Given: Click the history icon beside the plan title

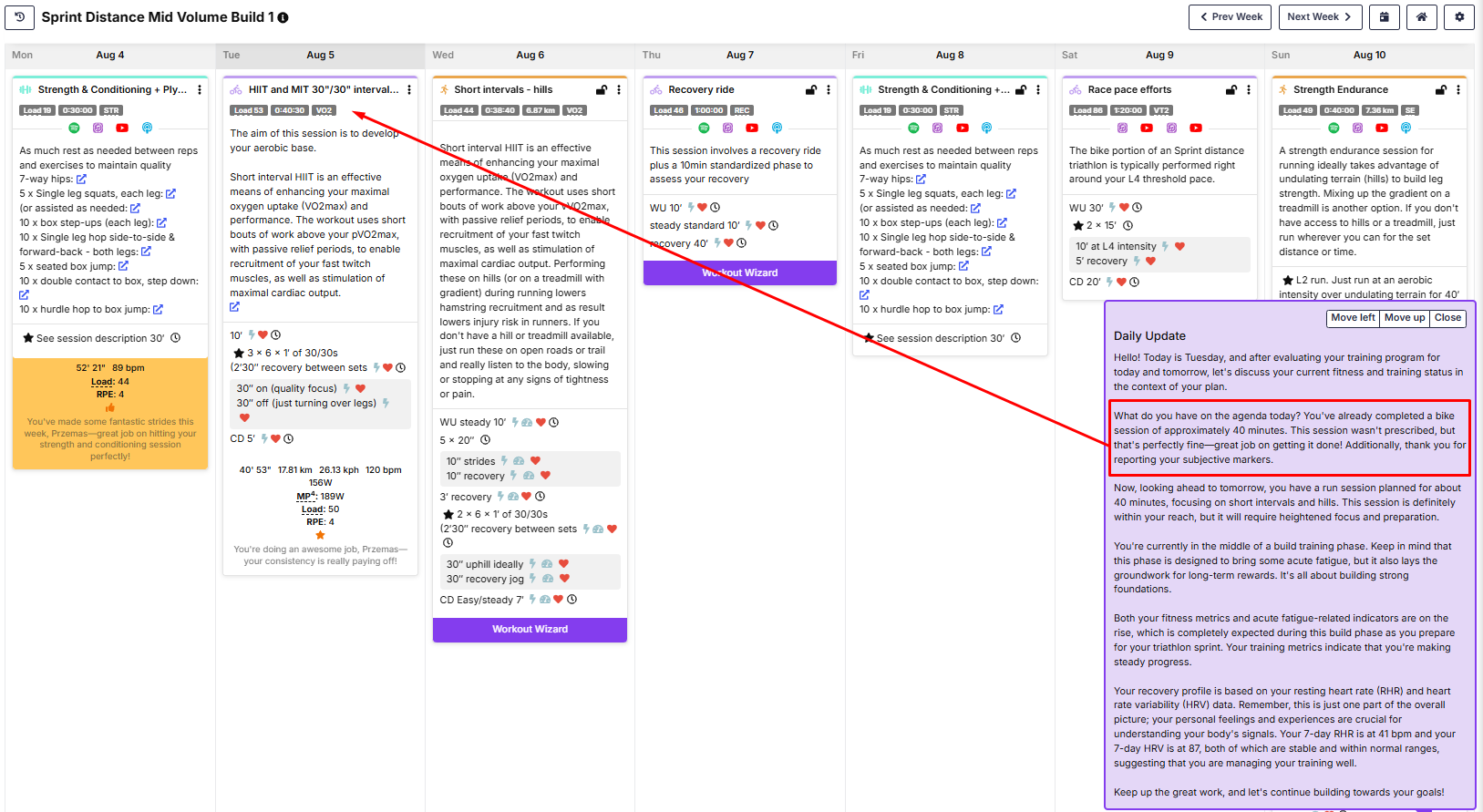Looking at the screenshot, I should pyautogui.click(x=20, y=17).
